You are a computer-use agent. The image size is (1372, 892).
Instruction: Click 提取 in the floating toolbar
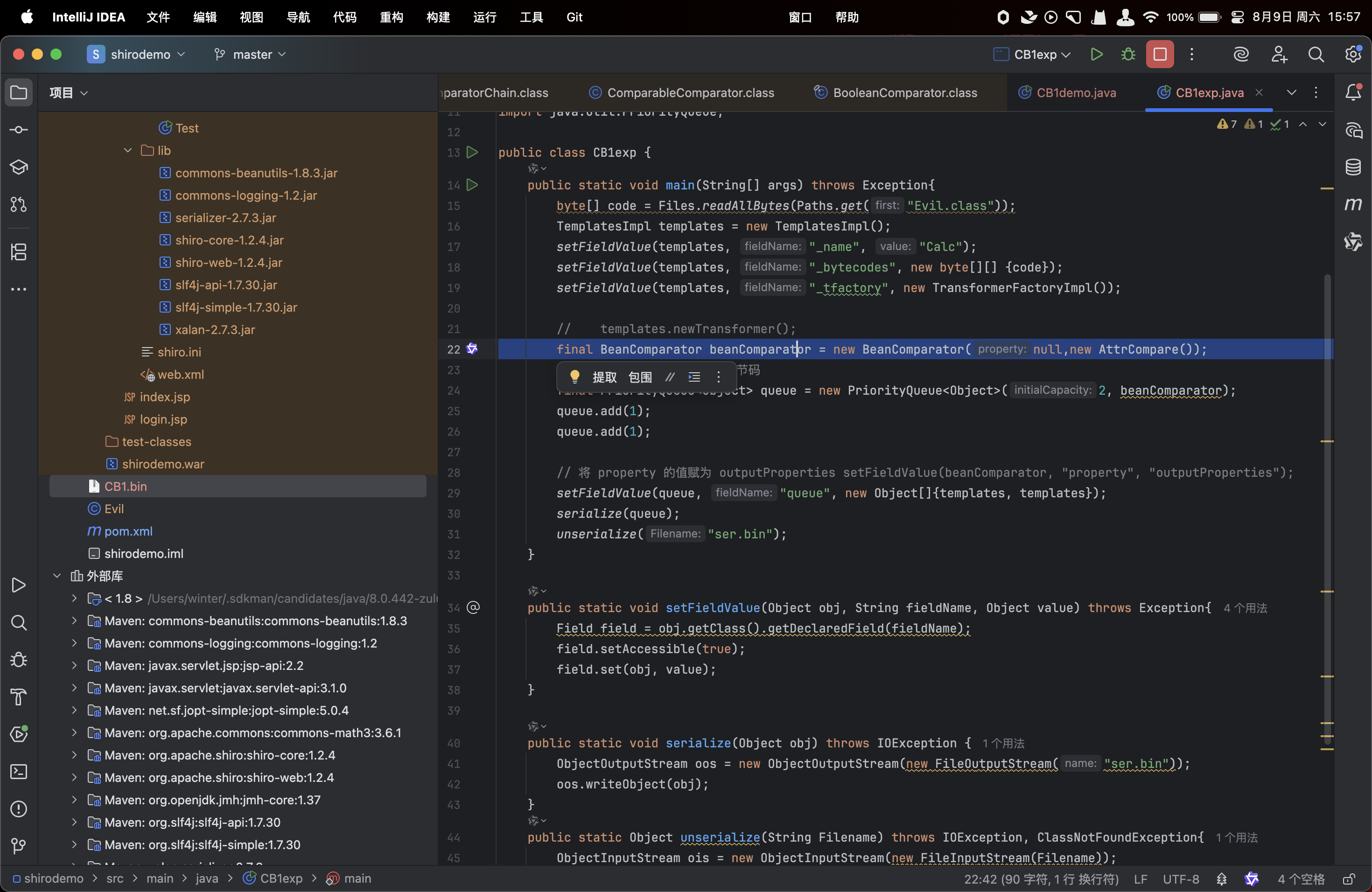tap(604, 377)
